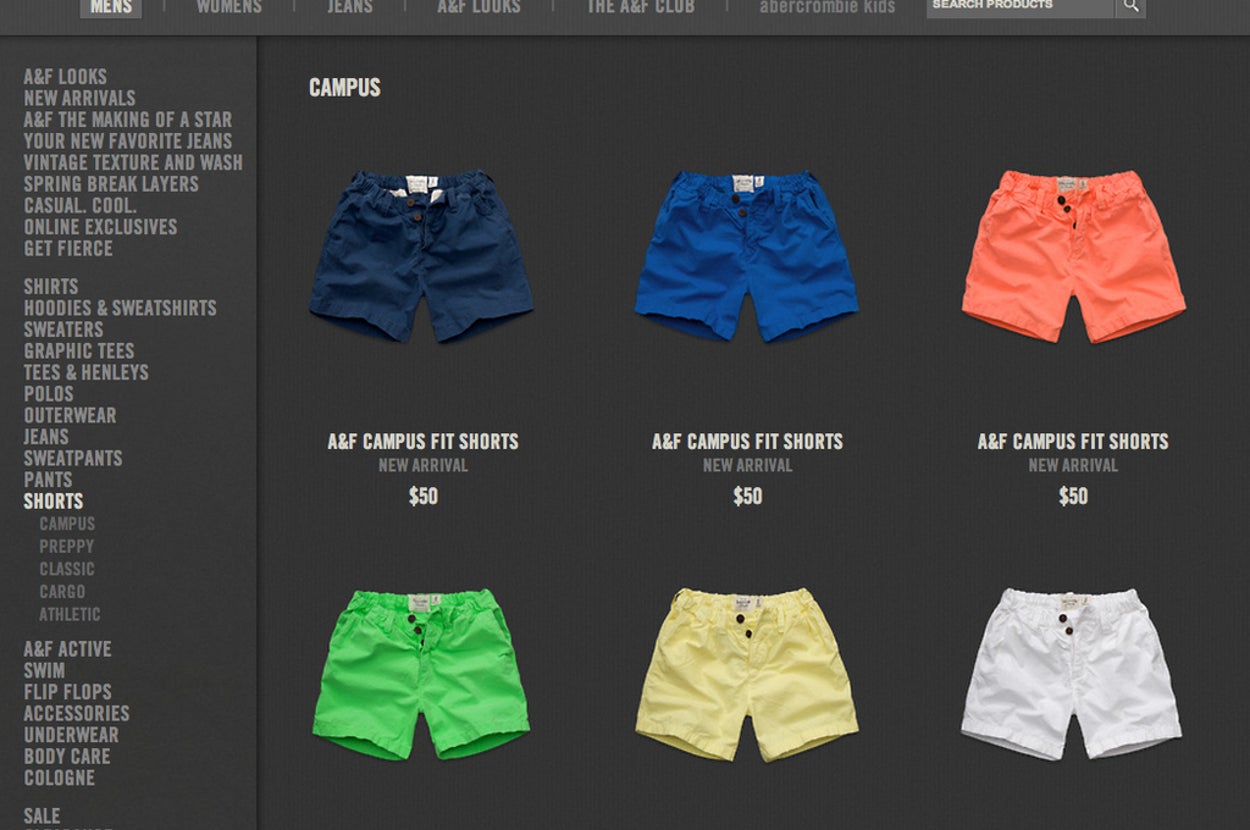Switch to the Jeans top tab
Screen dimensions: 1250x830
pos(350,7)
